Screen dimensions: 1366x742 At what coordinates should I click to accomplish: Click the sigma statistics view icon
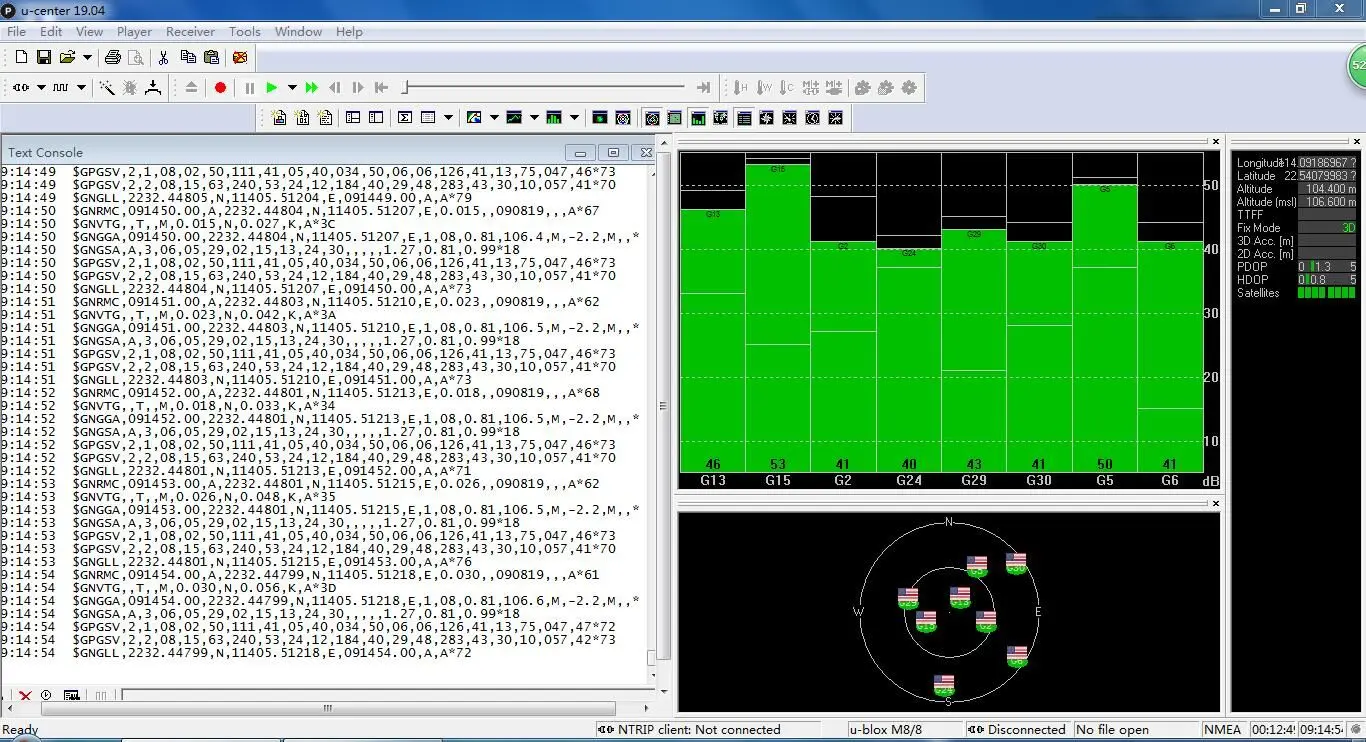(x=405, y=118)
